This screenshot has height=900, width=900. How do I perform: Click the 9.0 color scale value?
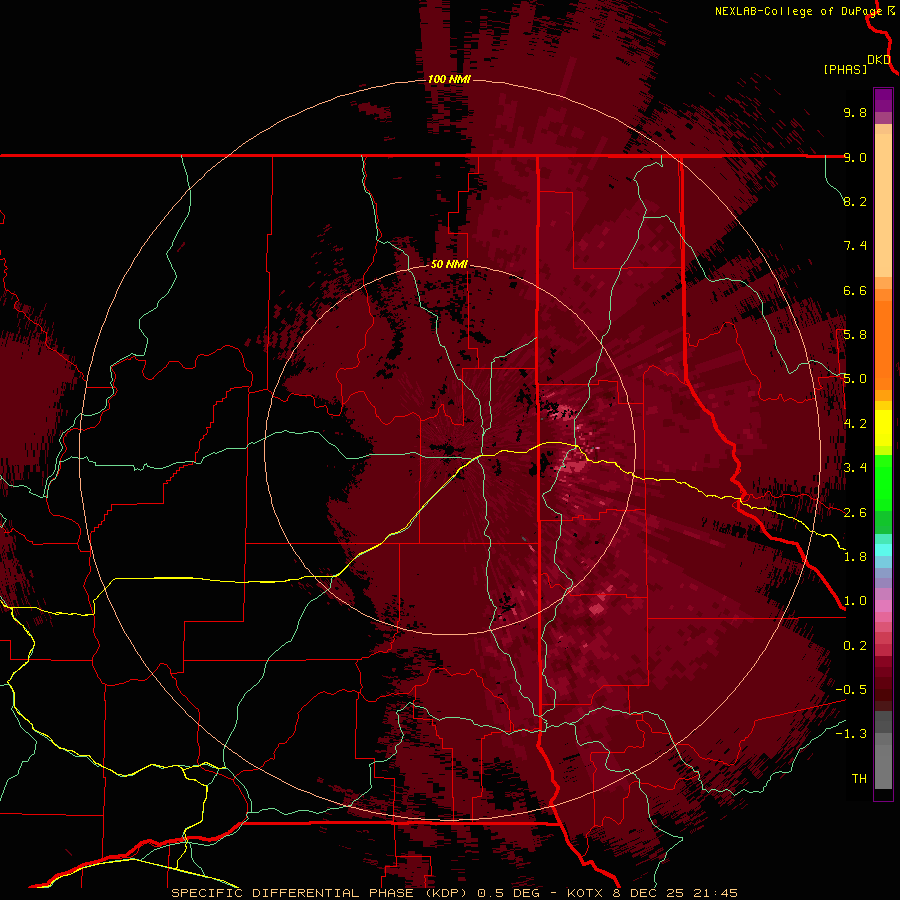coord(855,157)
